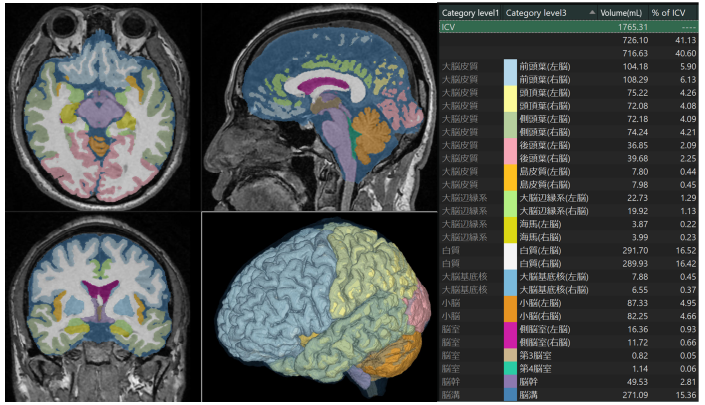Click the volume value 49.53 for 脳幹
The height and width of the screenshot is (405, 705).
[638, 382]
